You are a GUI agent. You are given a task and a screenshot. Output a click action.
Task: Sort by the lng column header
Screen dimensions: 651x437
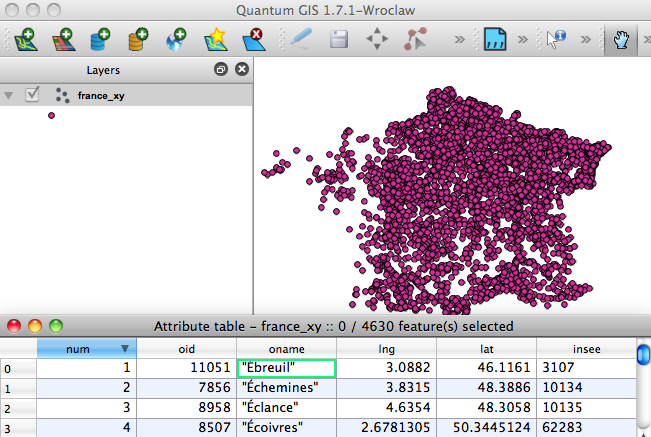387,349
